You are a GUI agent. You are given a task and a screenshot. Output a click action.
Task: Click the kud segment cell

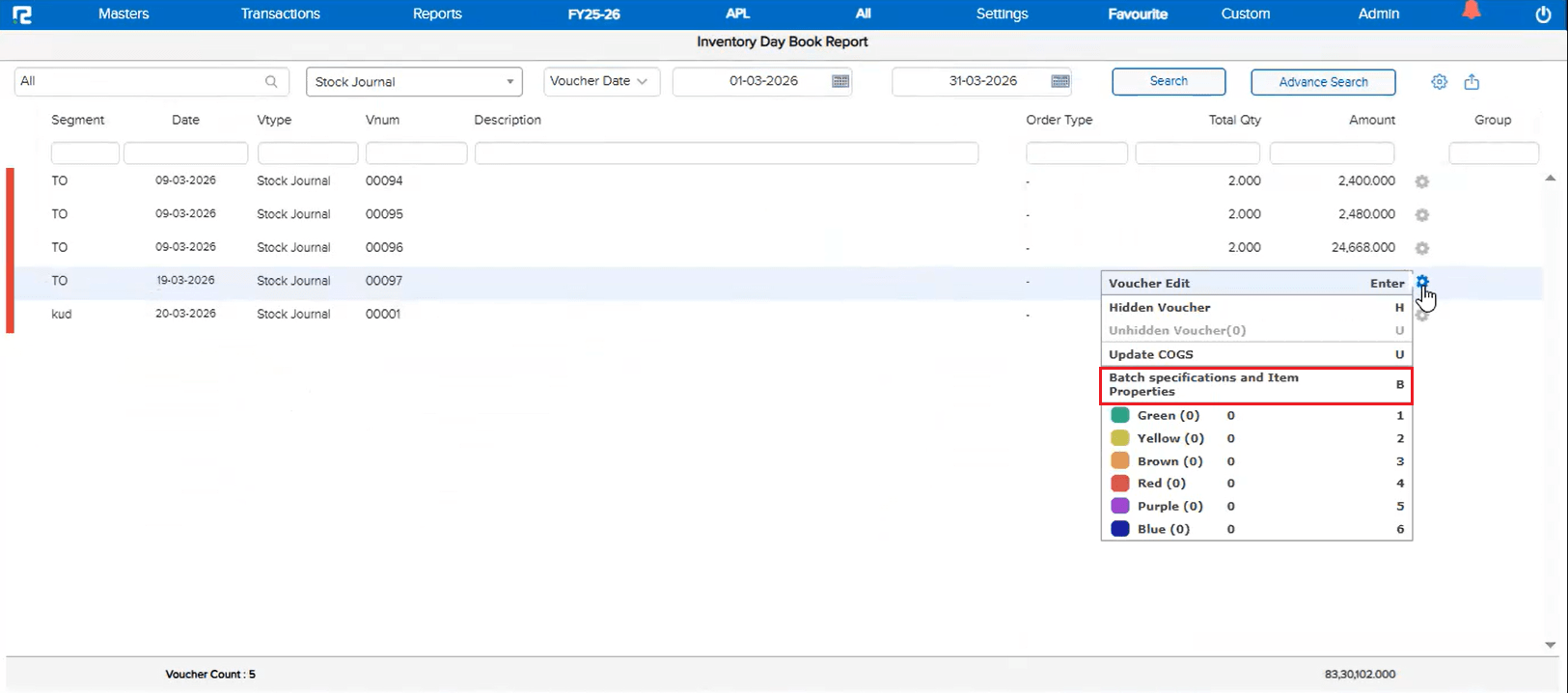pos(62,314)
